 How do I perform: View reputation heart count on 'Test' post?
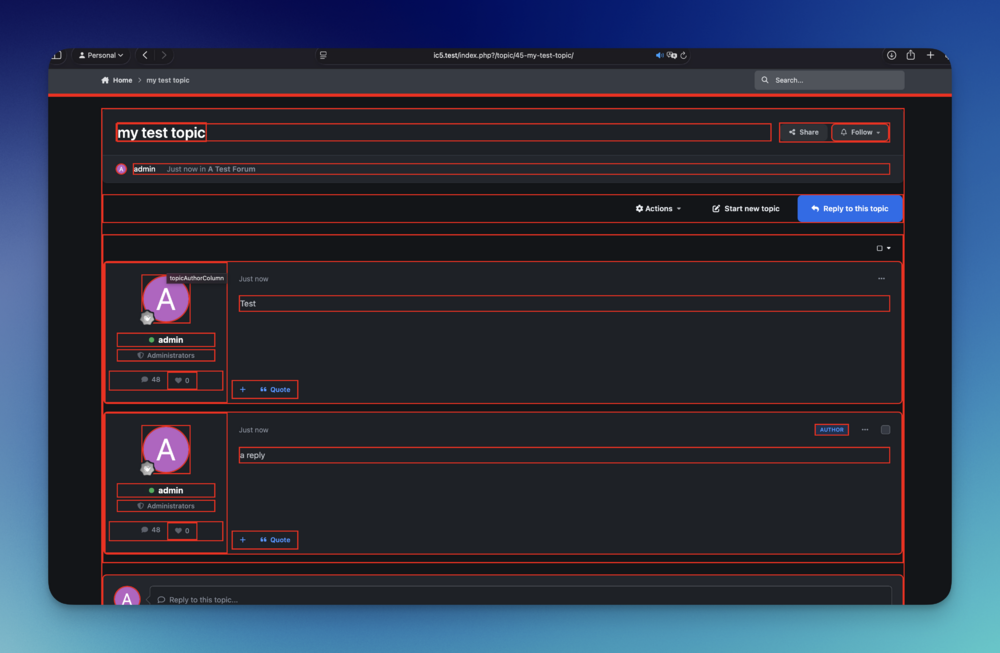[x=182, y=381]
